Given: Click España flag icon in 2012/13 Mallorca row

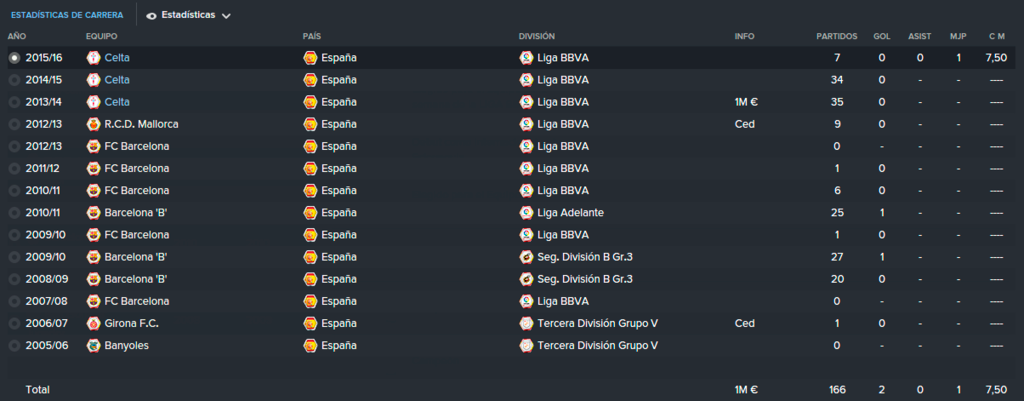Looking at the screenshot, I should 310,124.
